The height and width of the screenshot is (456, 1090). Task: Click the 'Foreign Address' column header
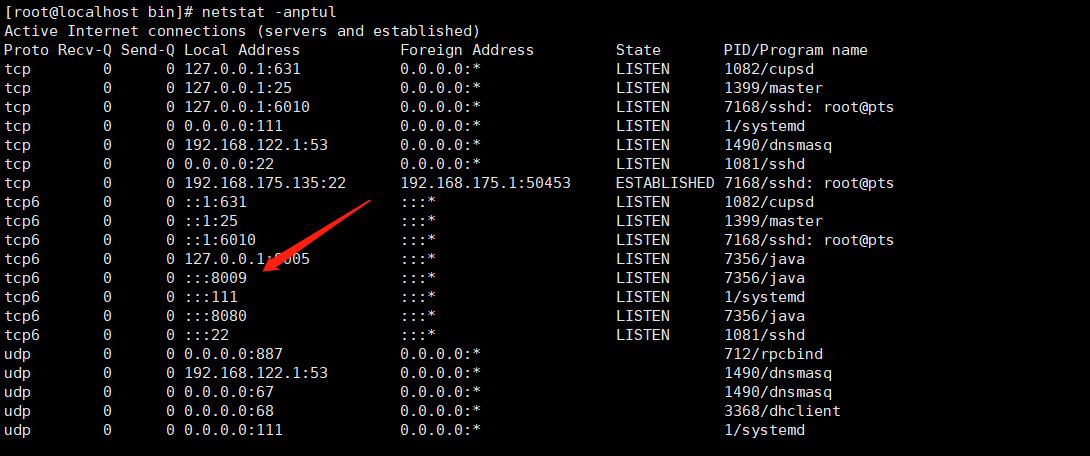click(467, 50)
